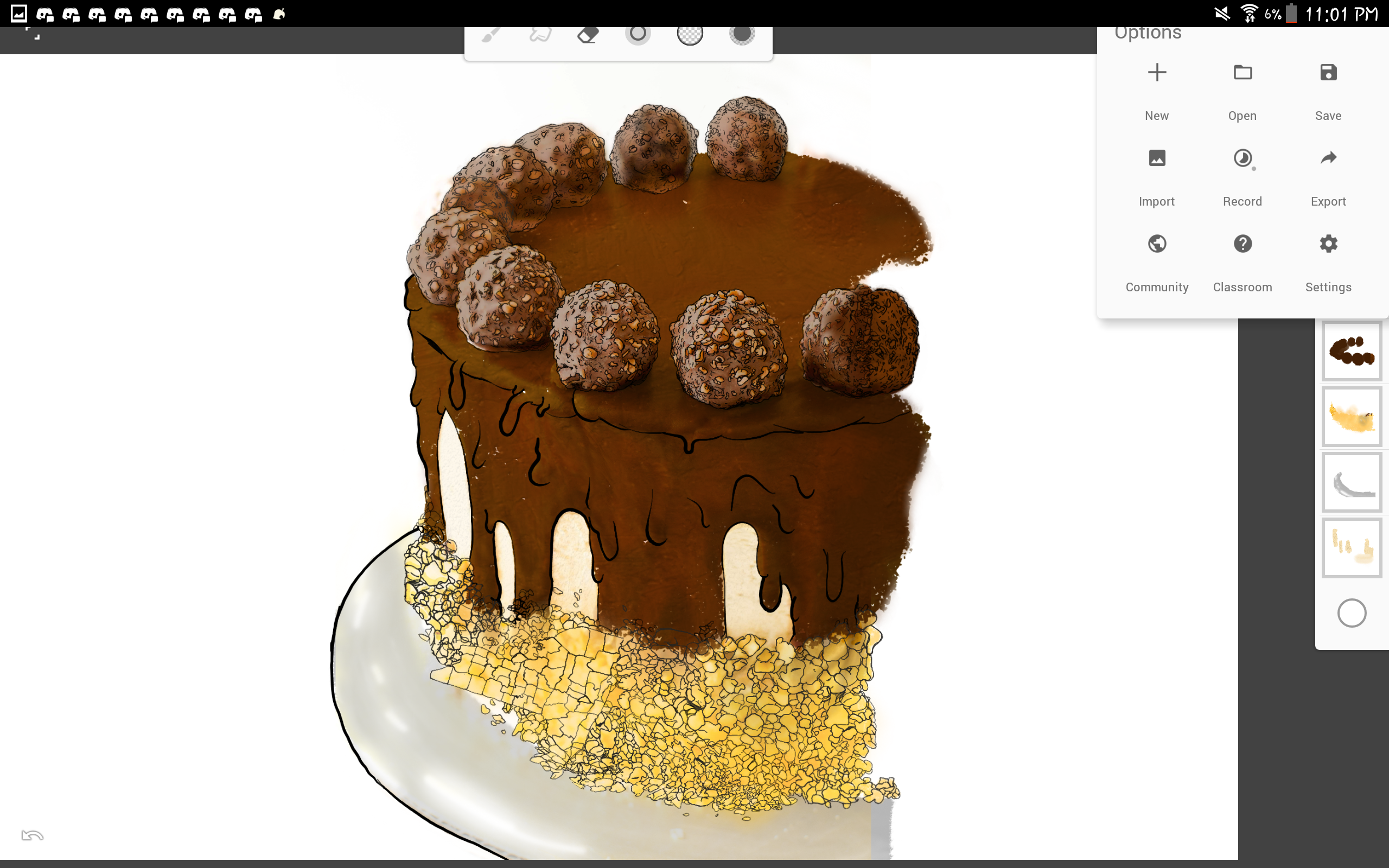Viewport: 1389px width, 868px height.
Task: Tap the white background color circle
Action: (1351, 613)
